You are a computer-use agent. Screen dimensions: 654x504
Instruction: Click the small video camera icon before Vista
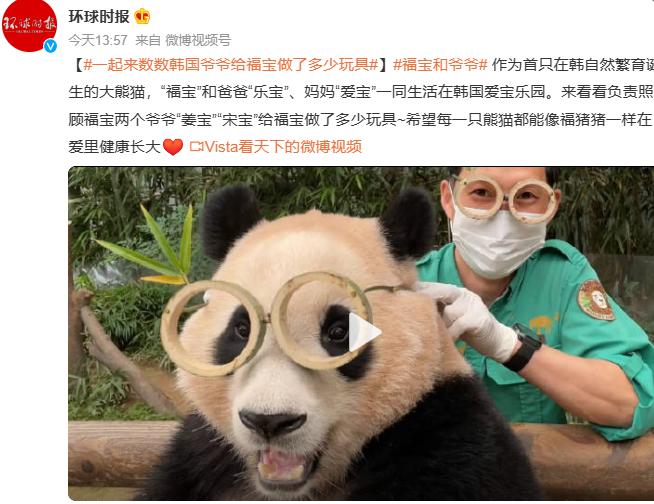click(x=196, y=146)
